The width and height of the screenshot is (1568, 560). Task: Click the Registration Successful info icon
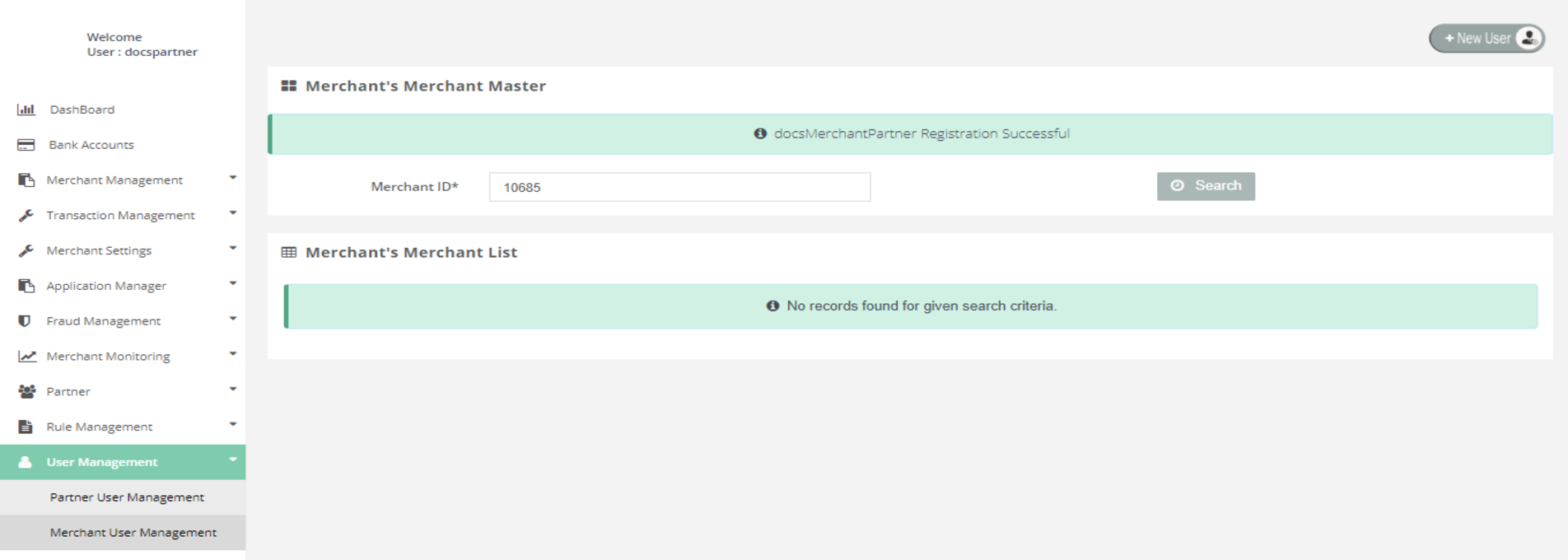pos(760,133)
